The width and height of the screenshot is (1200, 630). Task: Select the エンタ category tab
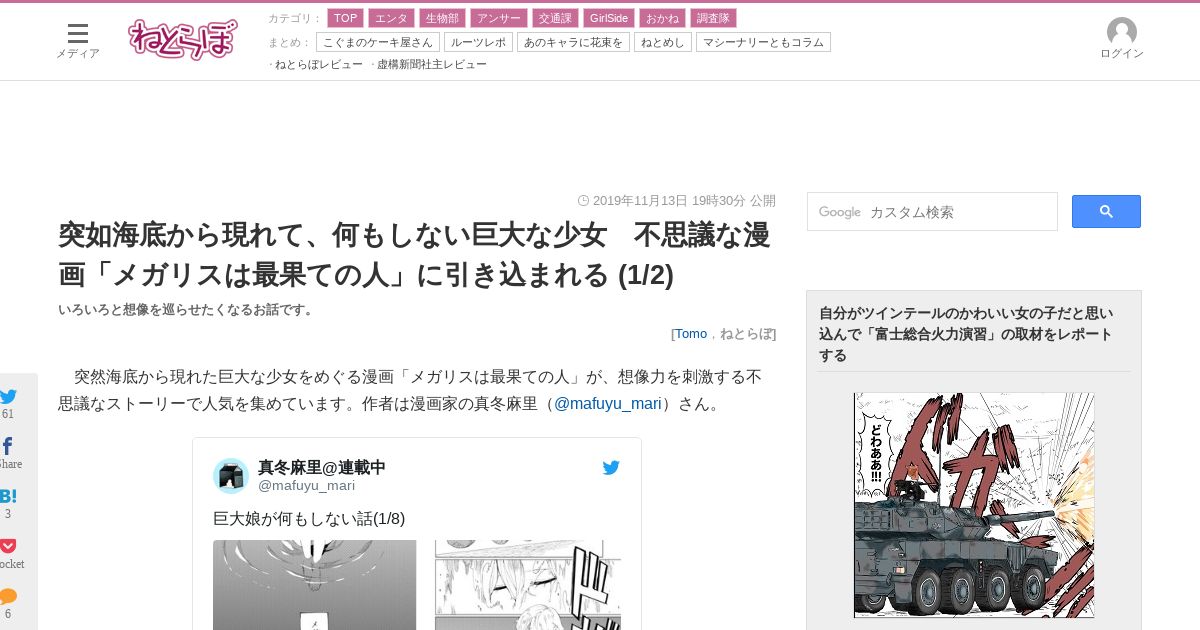tap(391, 18)
